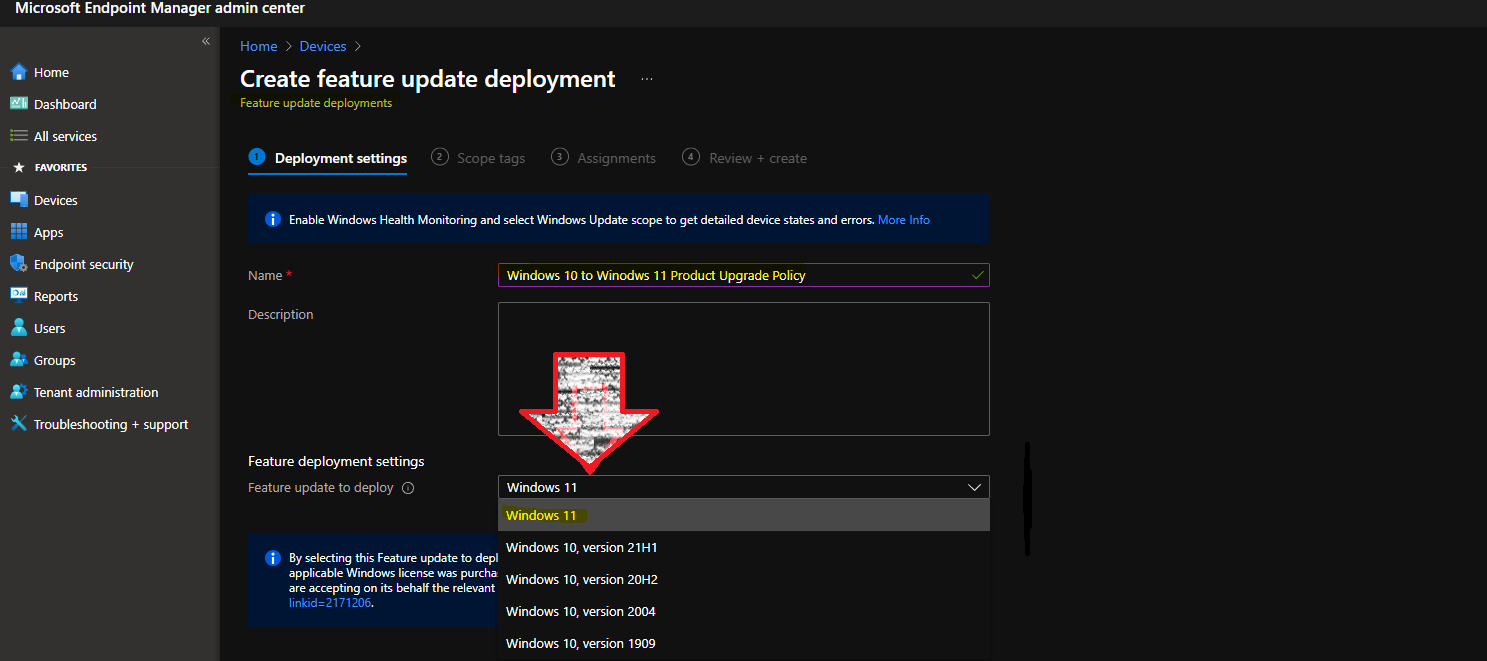Click the All services list icon
This screenshot has height=661, width=1487.
click(x=18, y=136)
